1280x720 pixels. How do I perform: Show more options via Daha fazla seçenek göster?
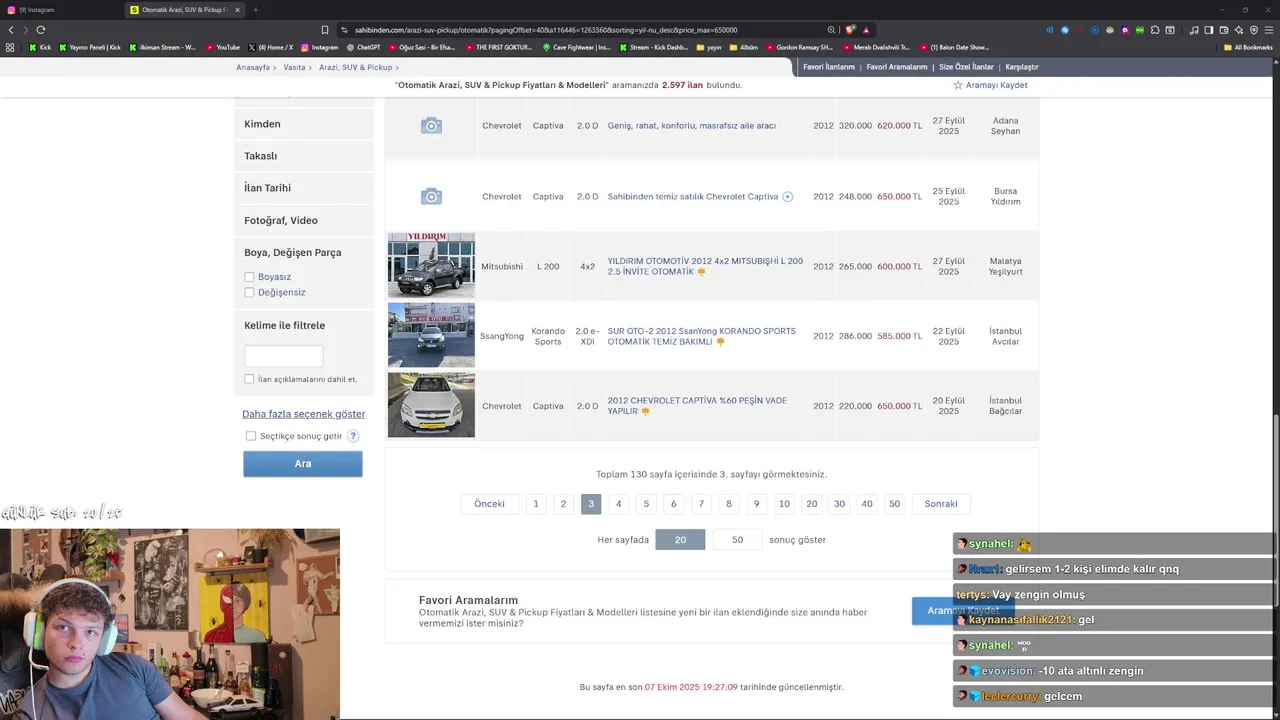point(303,414)
